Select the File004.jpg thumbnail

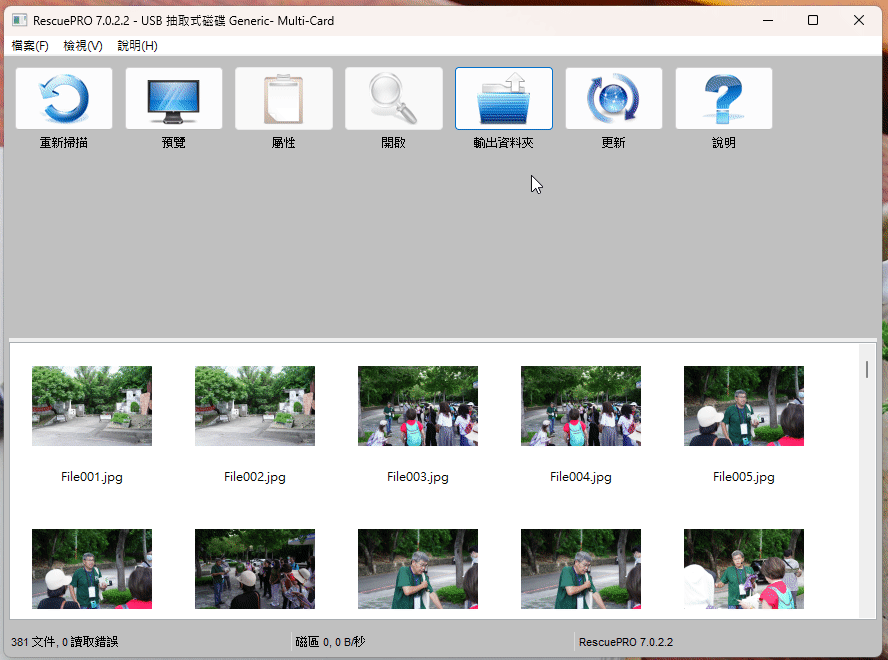[x=581, y=406]
